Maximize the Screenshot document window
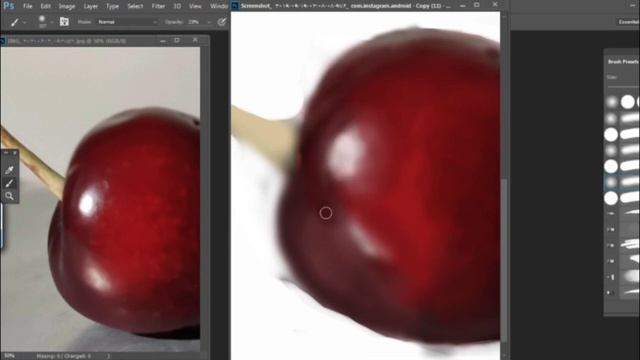 click(x=477, y=5)
